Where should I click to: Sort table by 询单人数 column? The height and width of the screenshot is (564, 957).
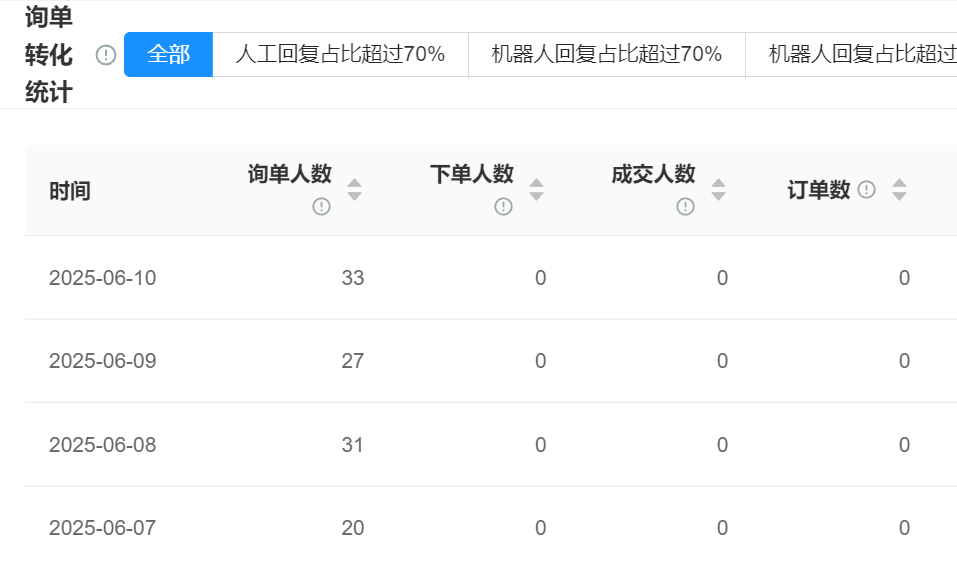point(354,190)
